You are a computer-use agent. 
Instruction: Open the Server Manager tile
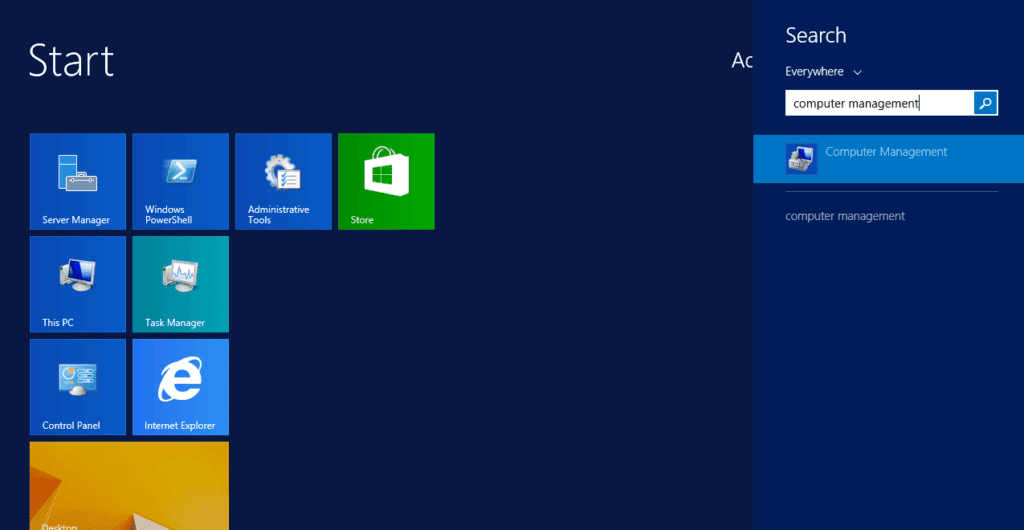click(x=78, y=181)
